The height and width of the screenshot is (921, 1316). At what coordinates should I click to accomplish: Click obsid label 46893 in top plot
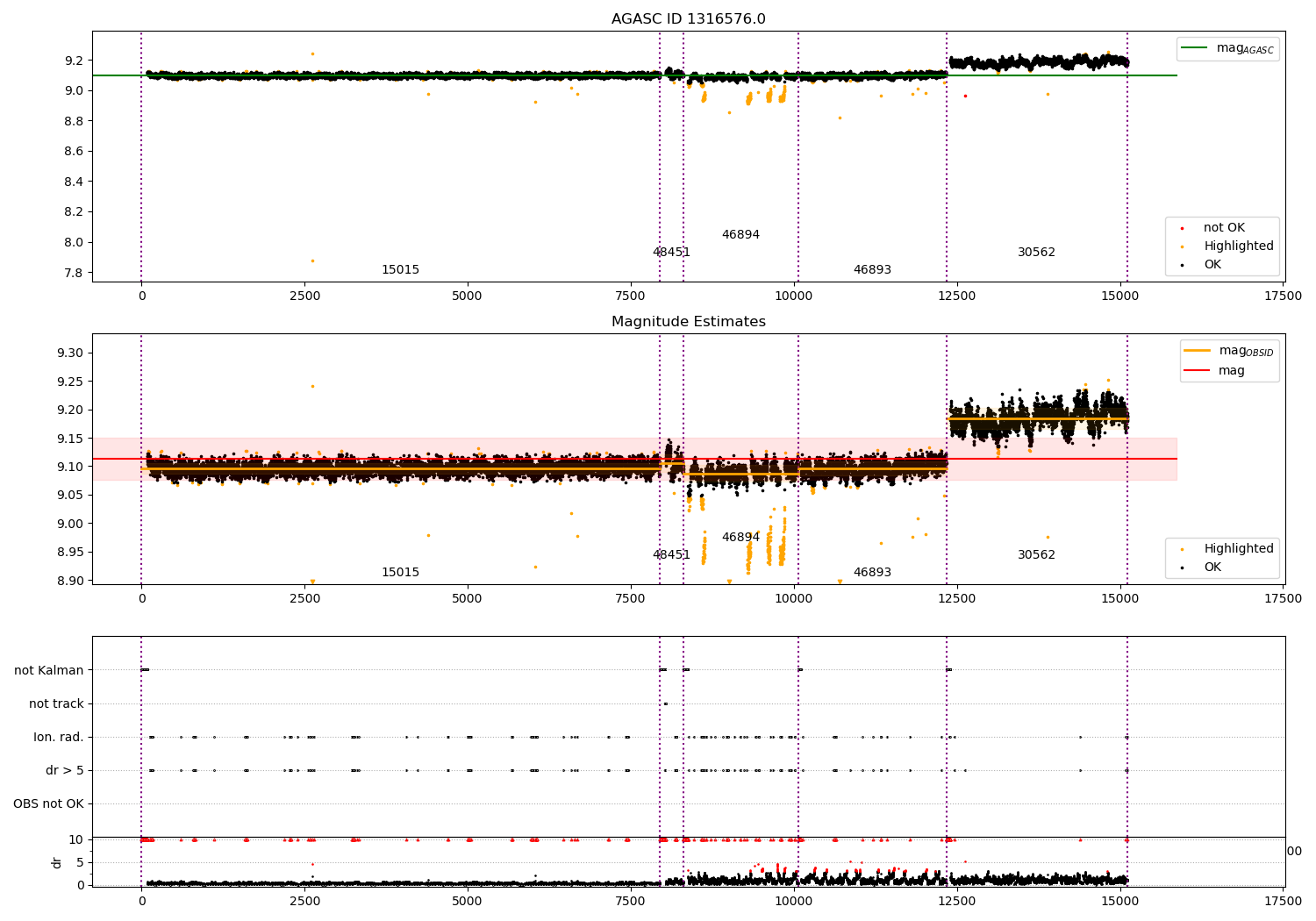(872, 270)
